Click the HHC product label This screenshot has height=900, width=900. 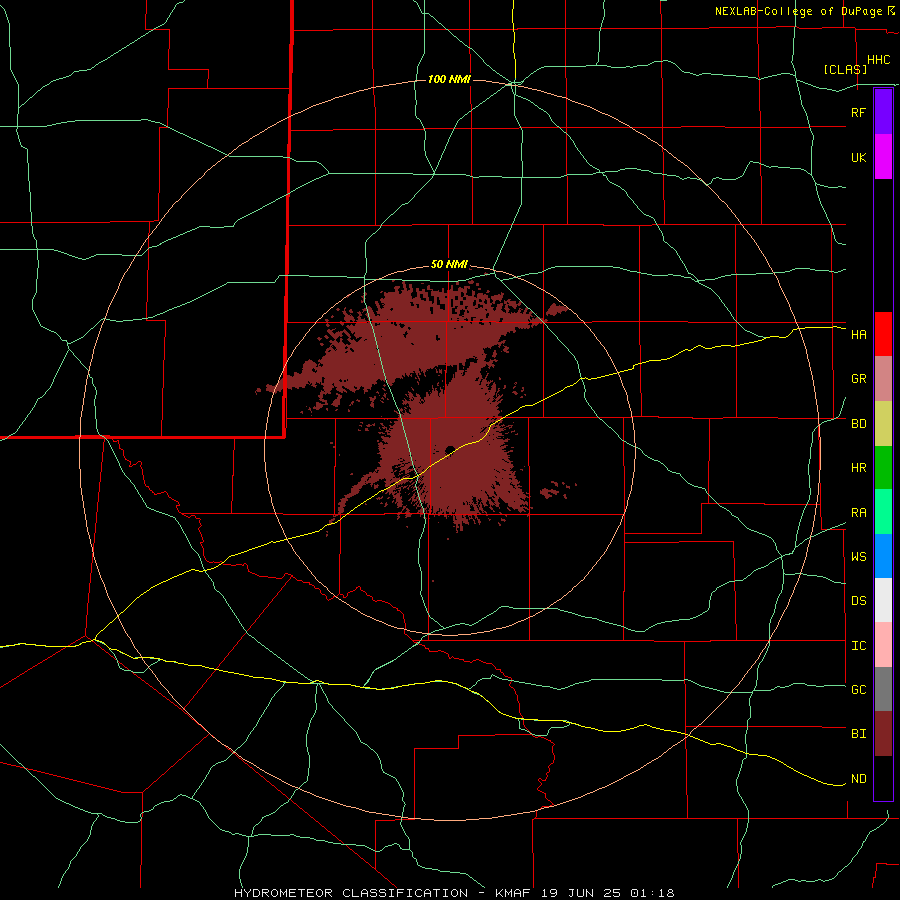click(878, 60)
